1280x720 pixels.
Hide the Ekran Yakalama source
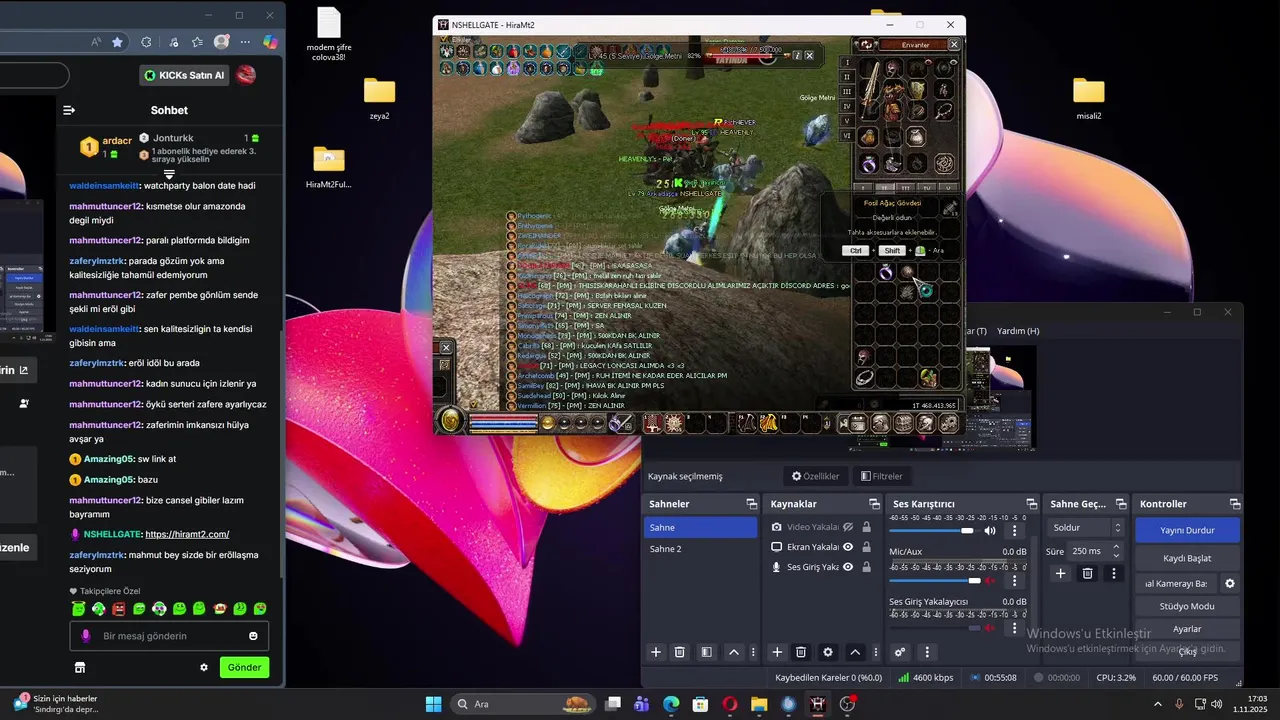pyautogui.click(x=848, y=547)
